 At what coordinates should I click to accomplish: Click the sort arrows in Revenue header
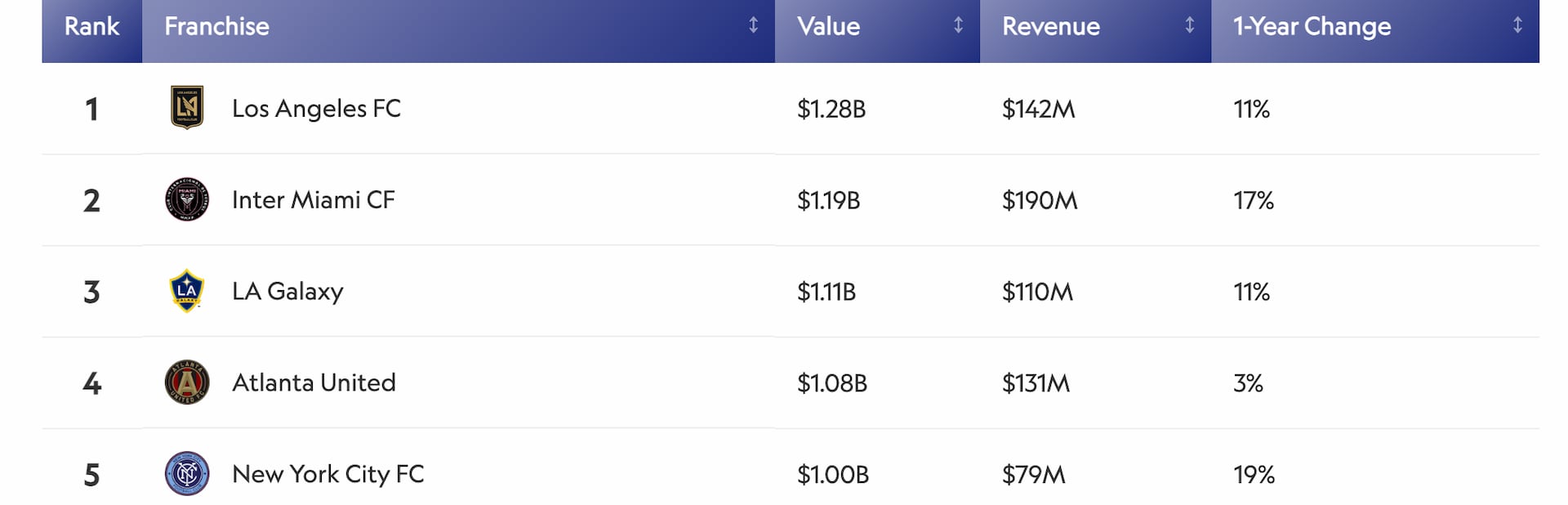tap(1189, 25)
